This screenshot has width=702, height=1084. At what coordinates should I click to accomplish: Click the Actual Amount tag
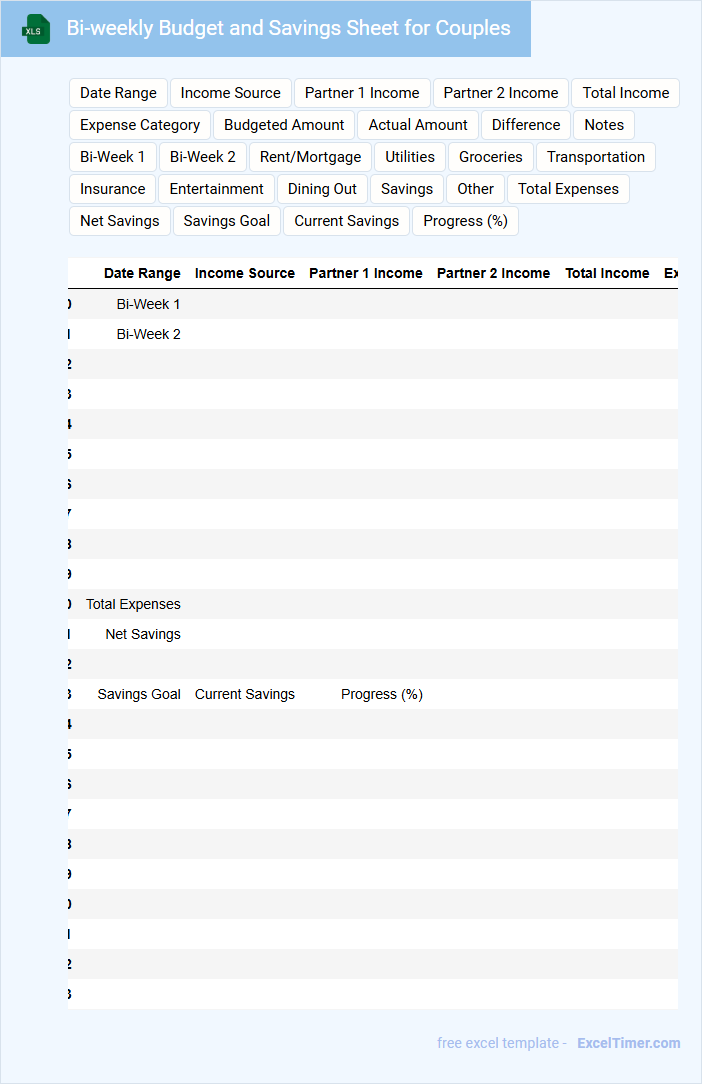(x=418, y=125)
